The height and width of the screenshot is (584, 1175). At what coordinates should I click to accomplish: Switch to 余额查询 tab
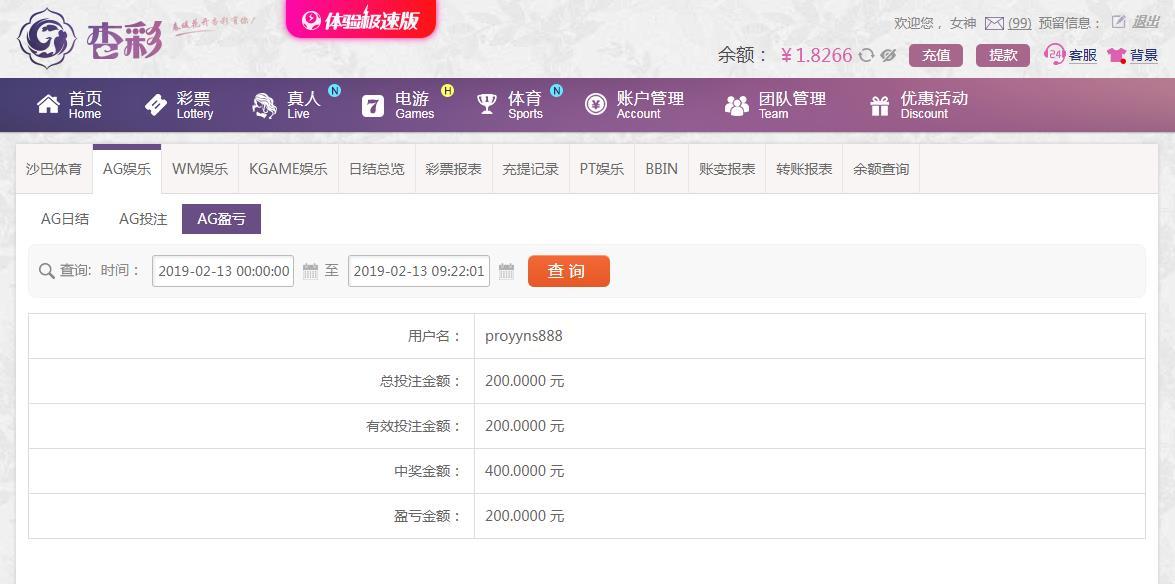coord(881,169)
